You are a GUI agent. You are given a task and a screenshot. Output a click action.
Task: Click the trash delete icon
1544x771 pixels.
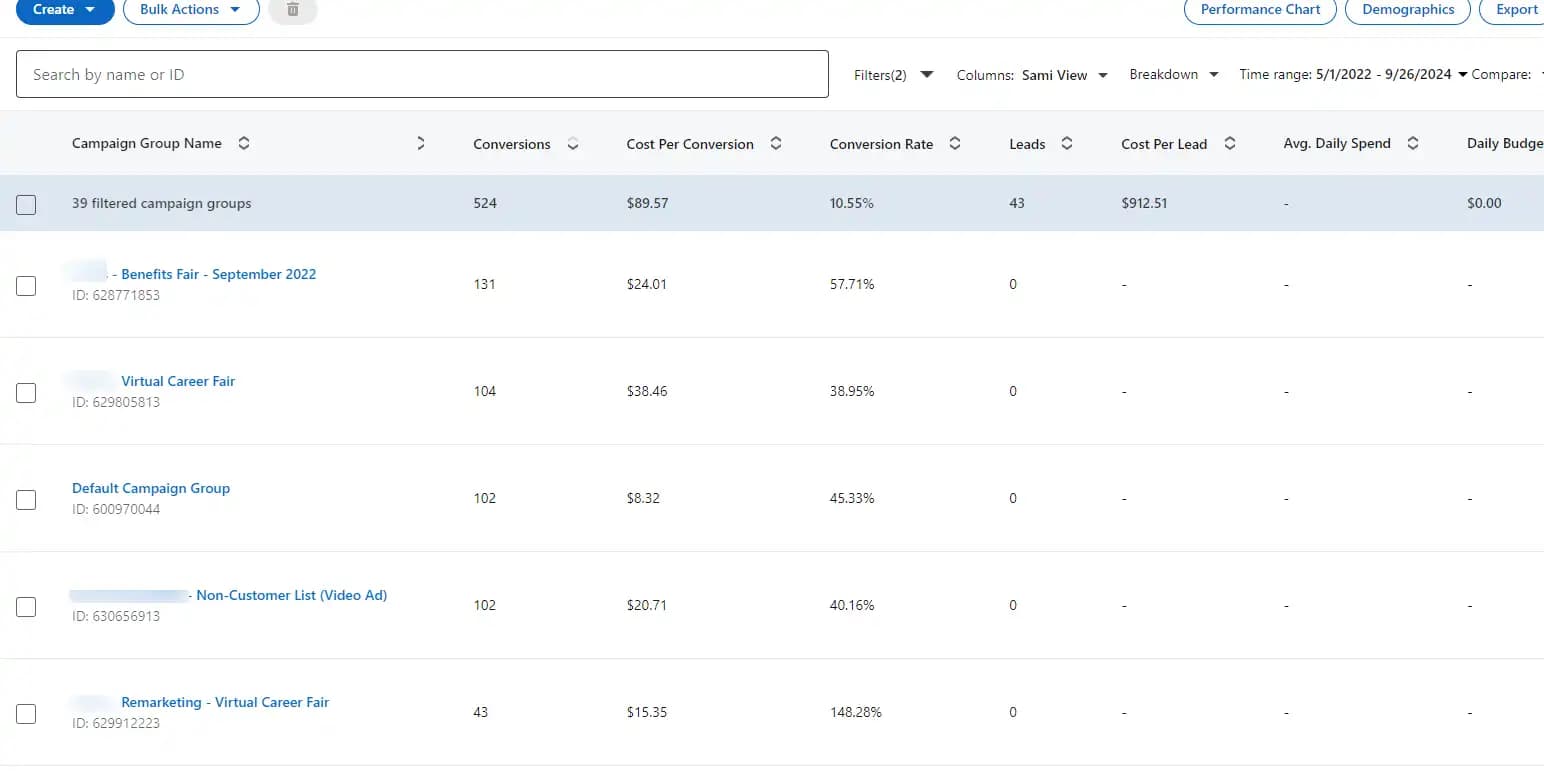tap(293, 10)
